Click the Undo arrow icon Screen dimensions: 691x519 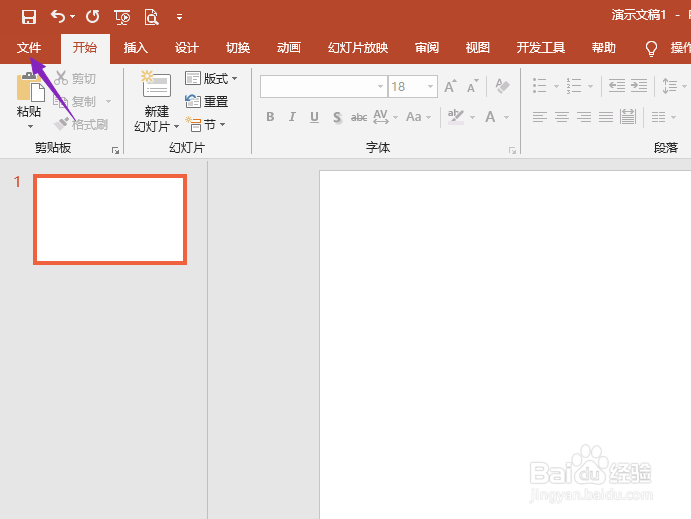click(58, 17)
